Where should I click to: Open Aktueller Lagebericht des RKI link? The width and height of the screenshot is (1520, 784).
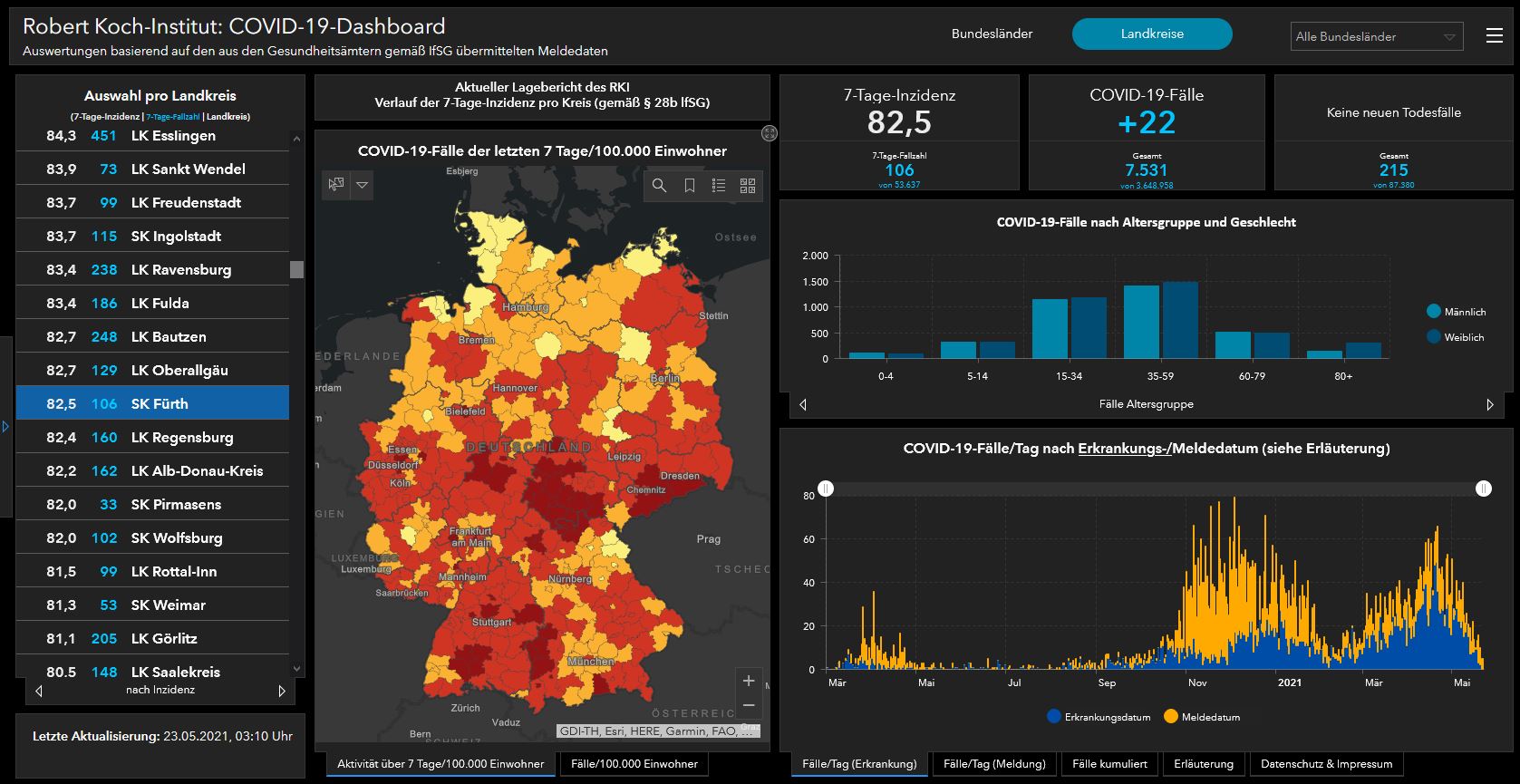click(x=542, y=87)
